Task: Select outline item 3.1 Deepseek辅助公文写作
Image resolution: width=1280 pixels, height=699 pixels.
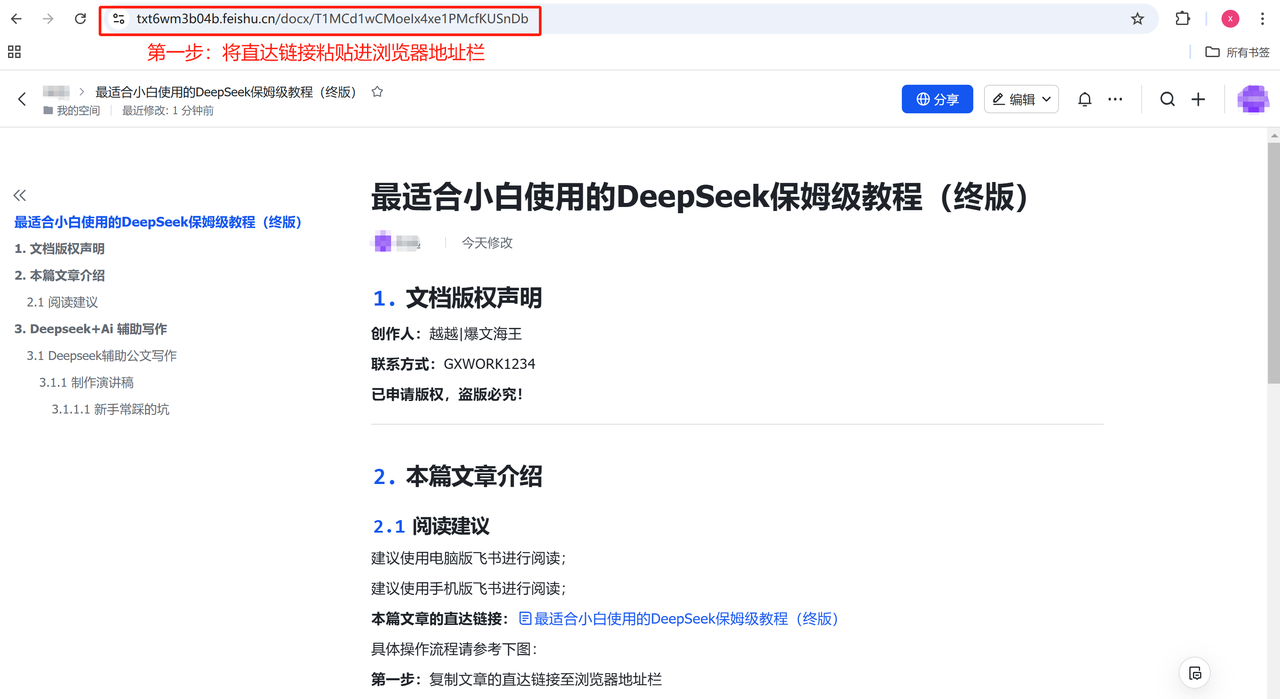Action: coord(102,355)
